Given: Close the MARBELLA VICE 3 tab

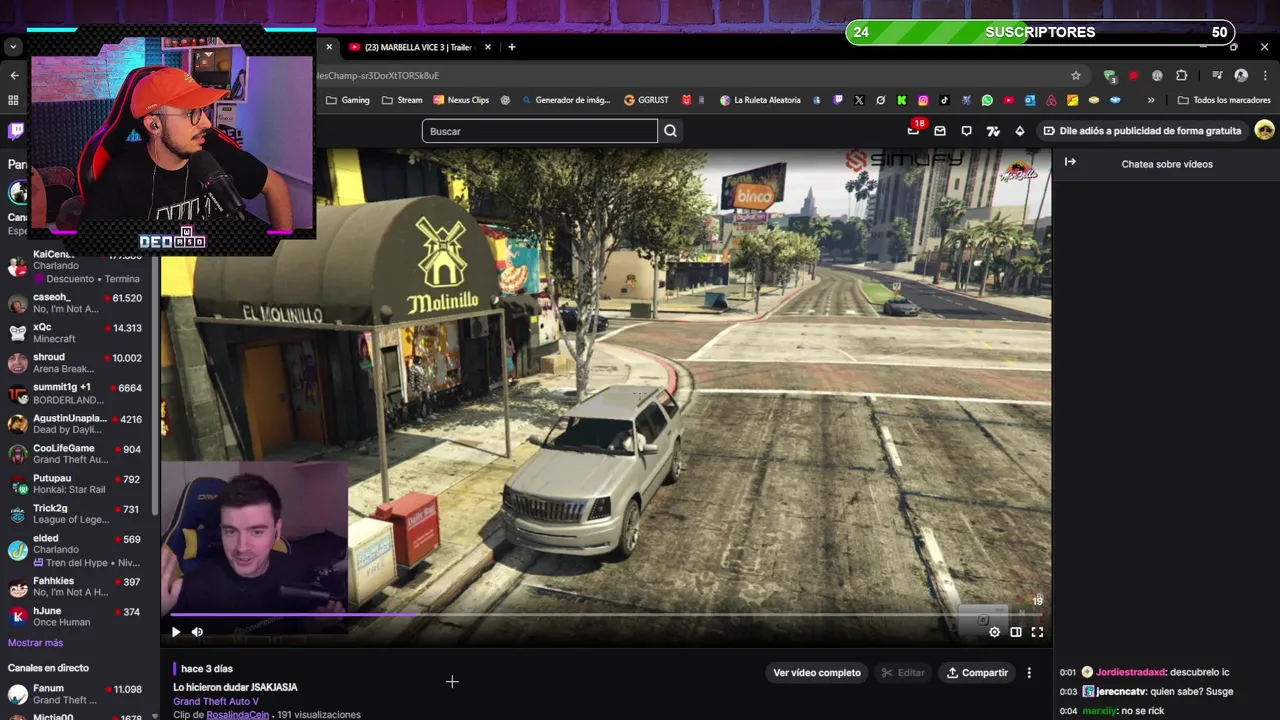Looking at the screenshot, I should (488, 47).
